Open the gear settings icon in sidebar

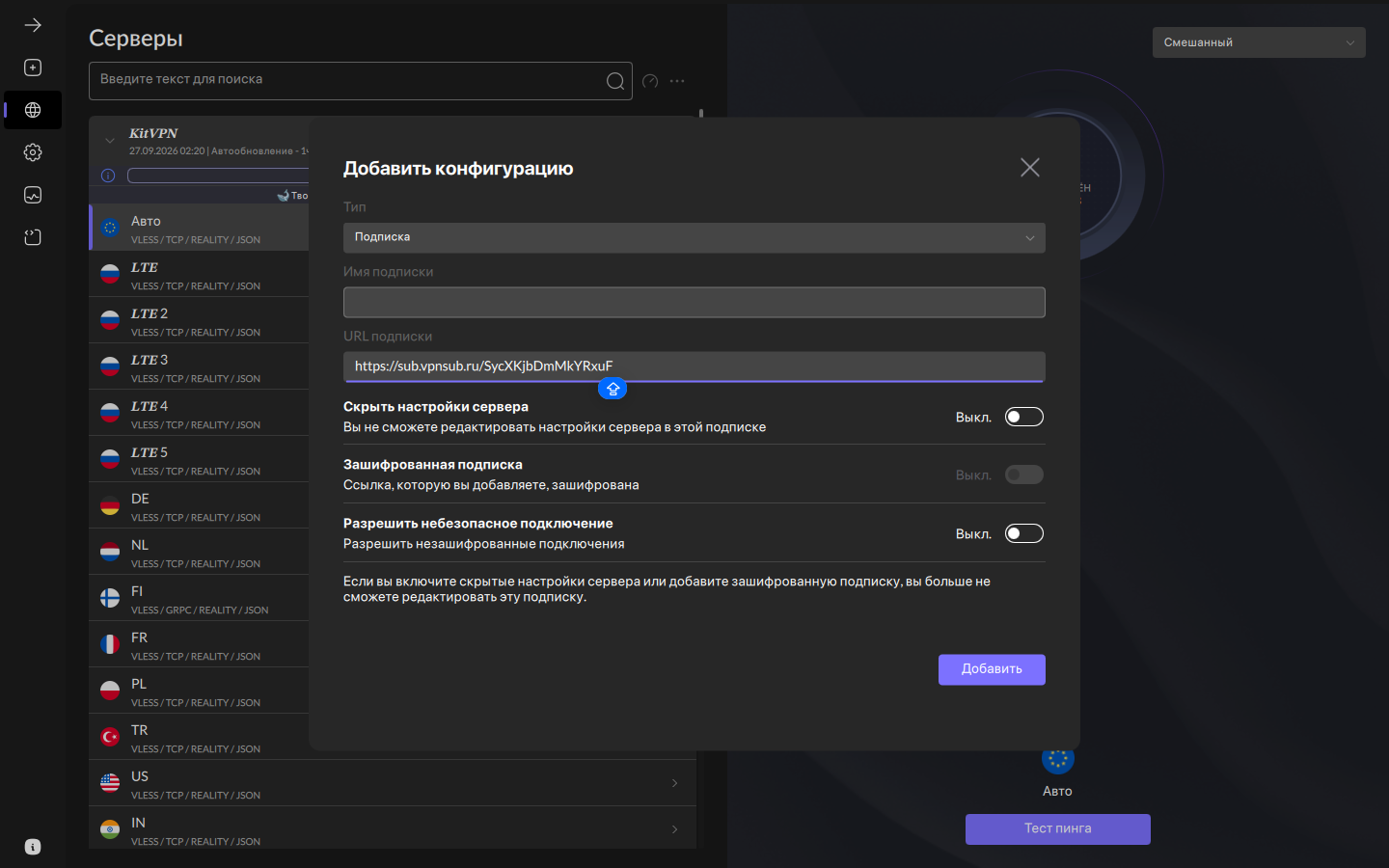(x=33, y=152)
